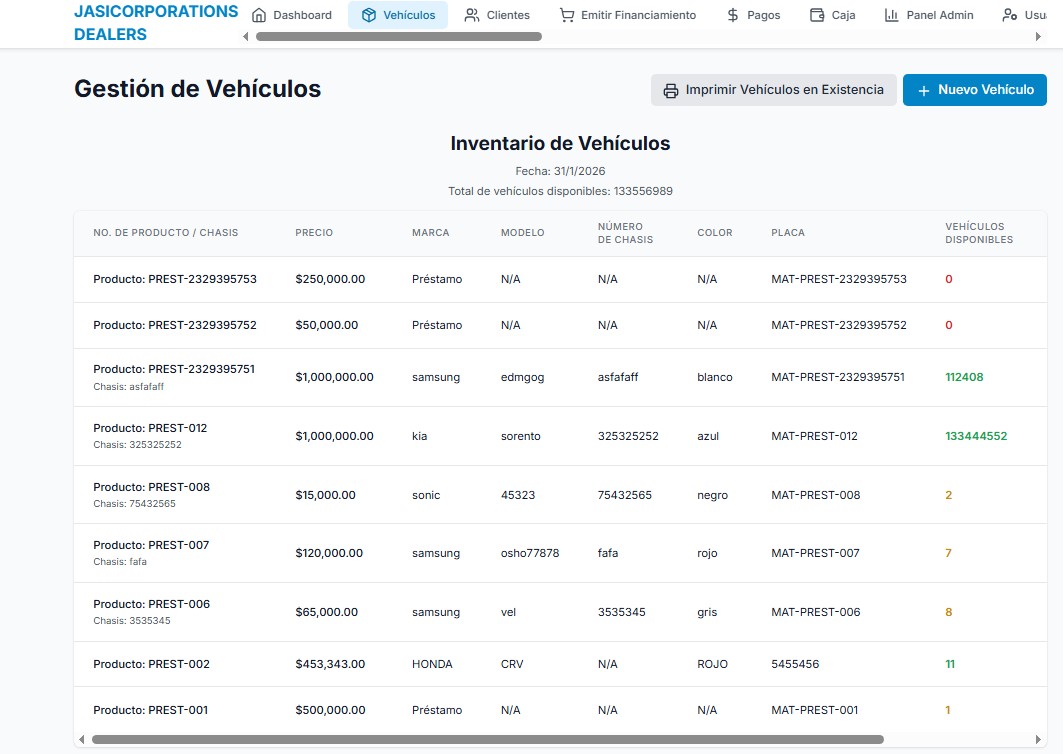Click the JASICORPORATIONS DEALERS logo link
Image resolution: width=1063 pixels, height=754 pixels.
[155, 22]
